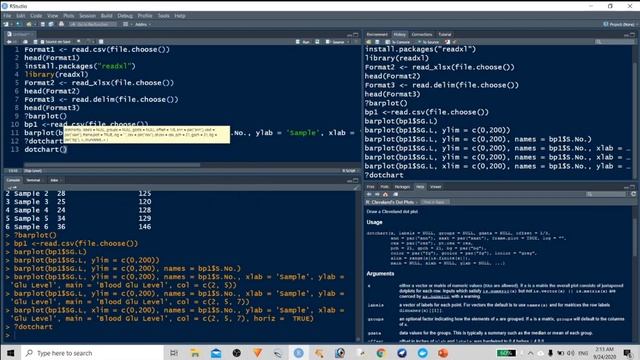Open the Project (None) dropdown
640x360 pixels.
[x=619, y=24]
